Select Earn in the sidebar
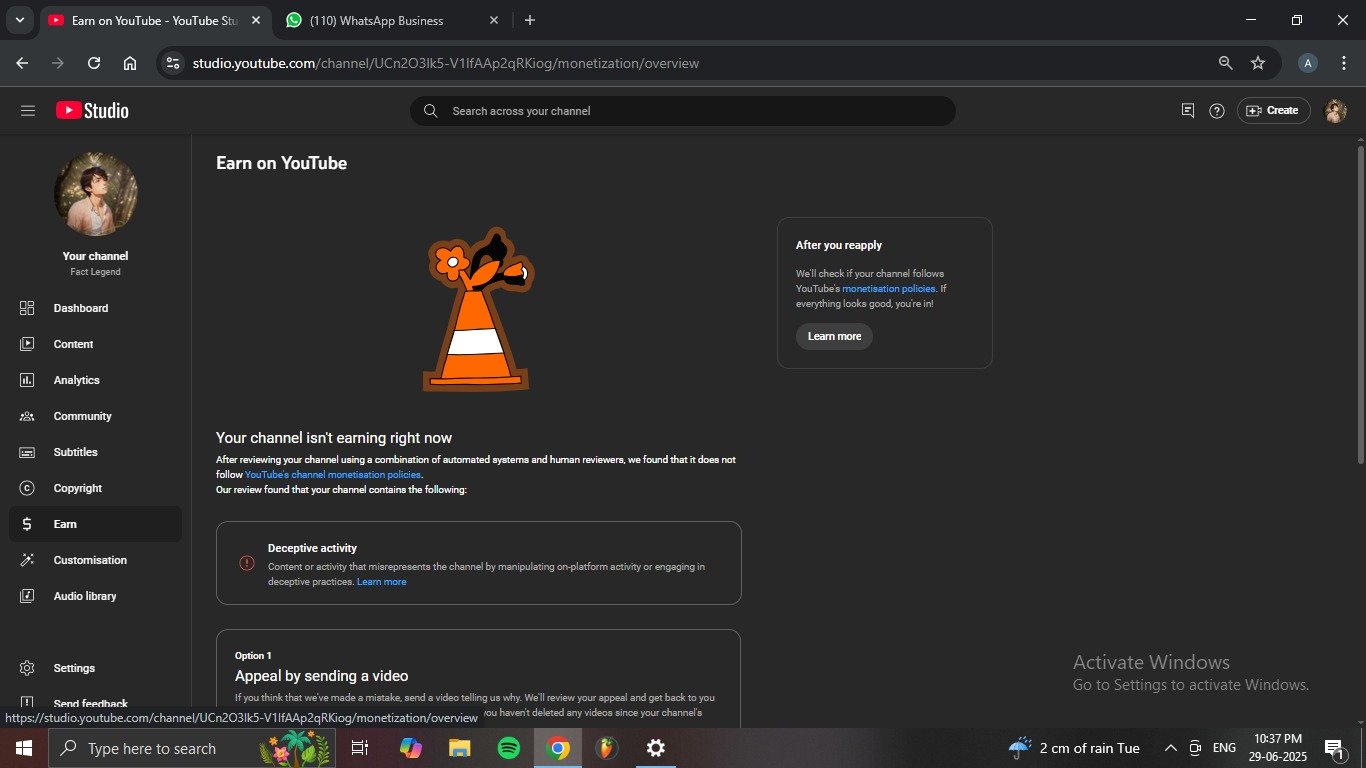The image size is (1366, 768). [x=95, y=524]
